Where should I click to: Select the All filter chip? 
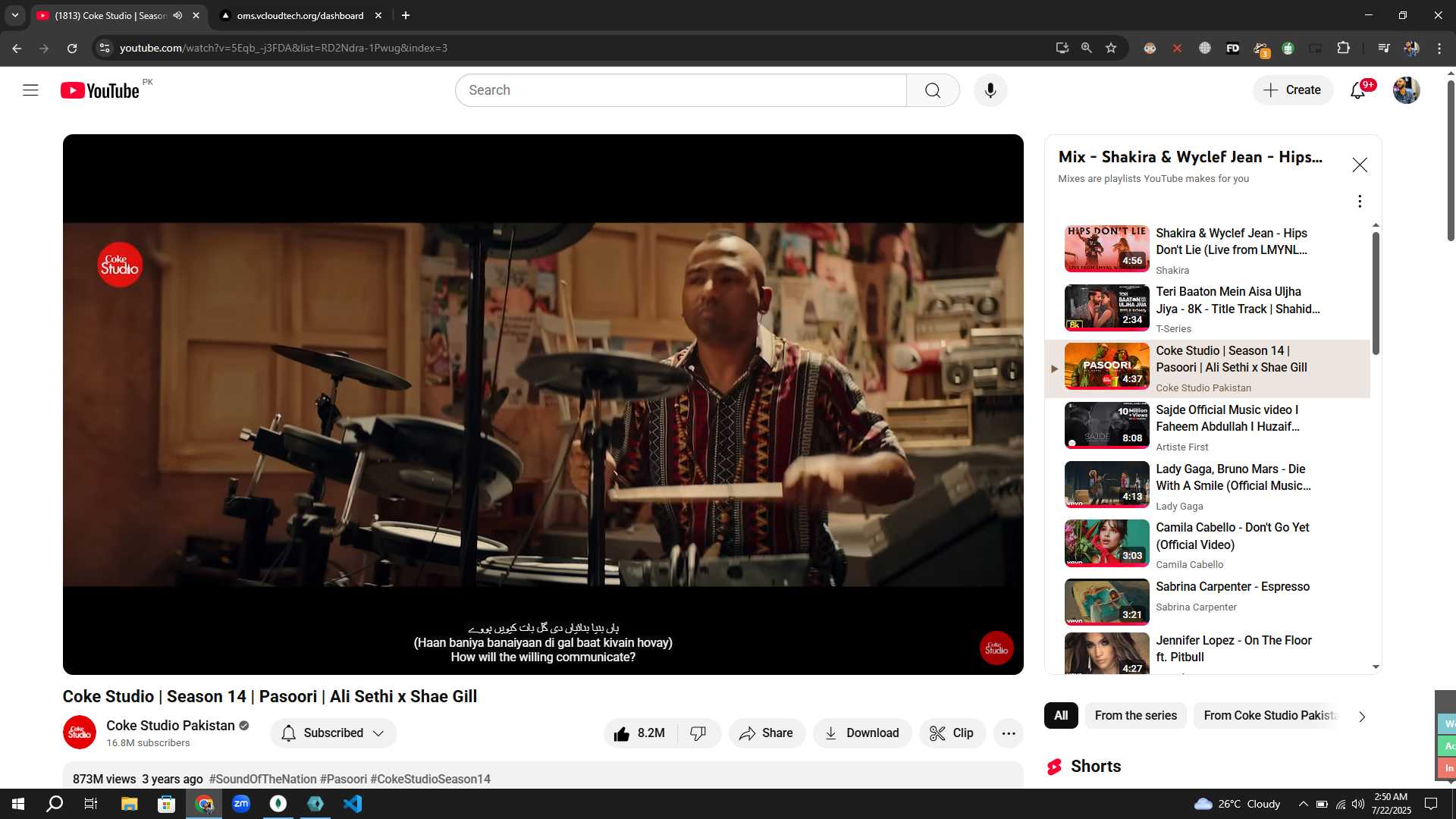point(1061,716)
